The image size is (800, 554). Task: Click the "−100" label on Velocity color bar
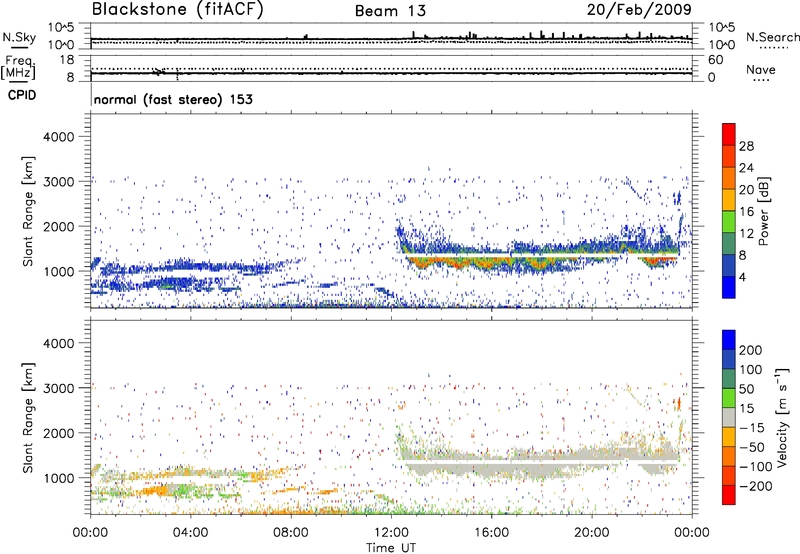756,467
